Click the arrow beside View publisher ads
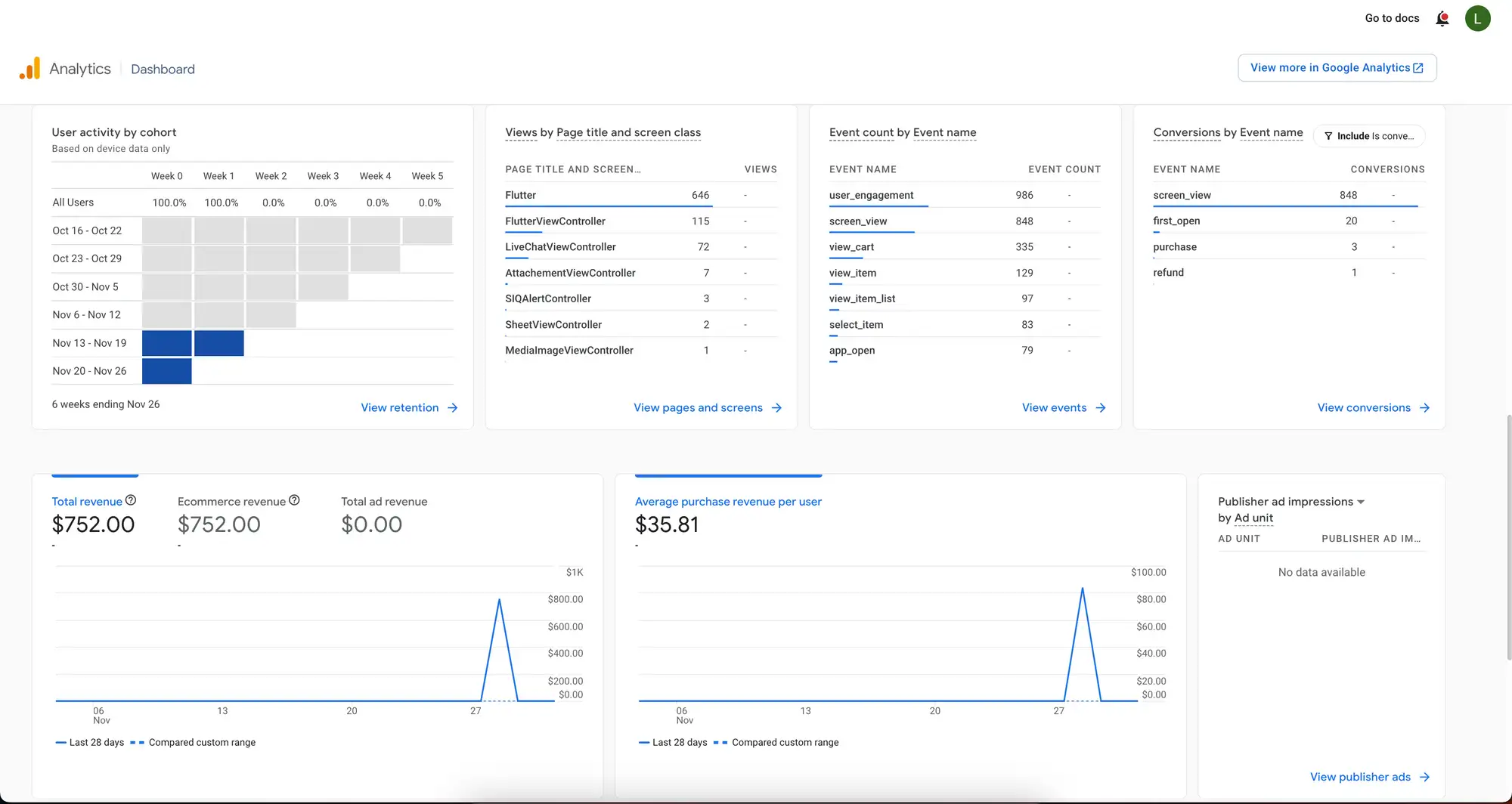 pos(1425,777)
